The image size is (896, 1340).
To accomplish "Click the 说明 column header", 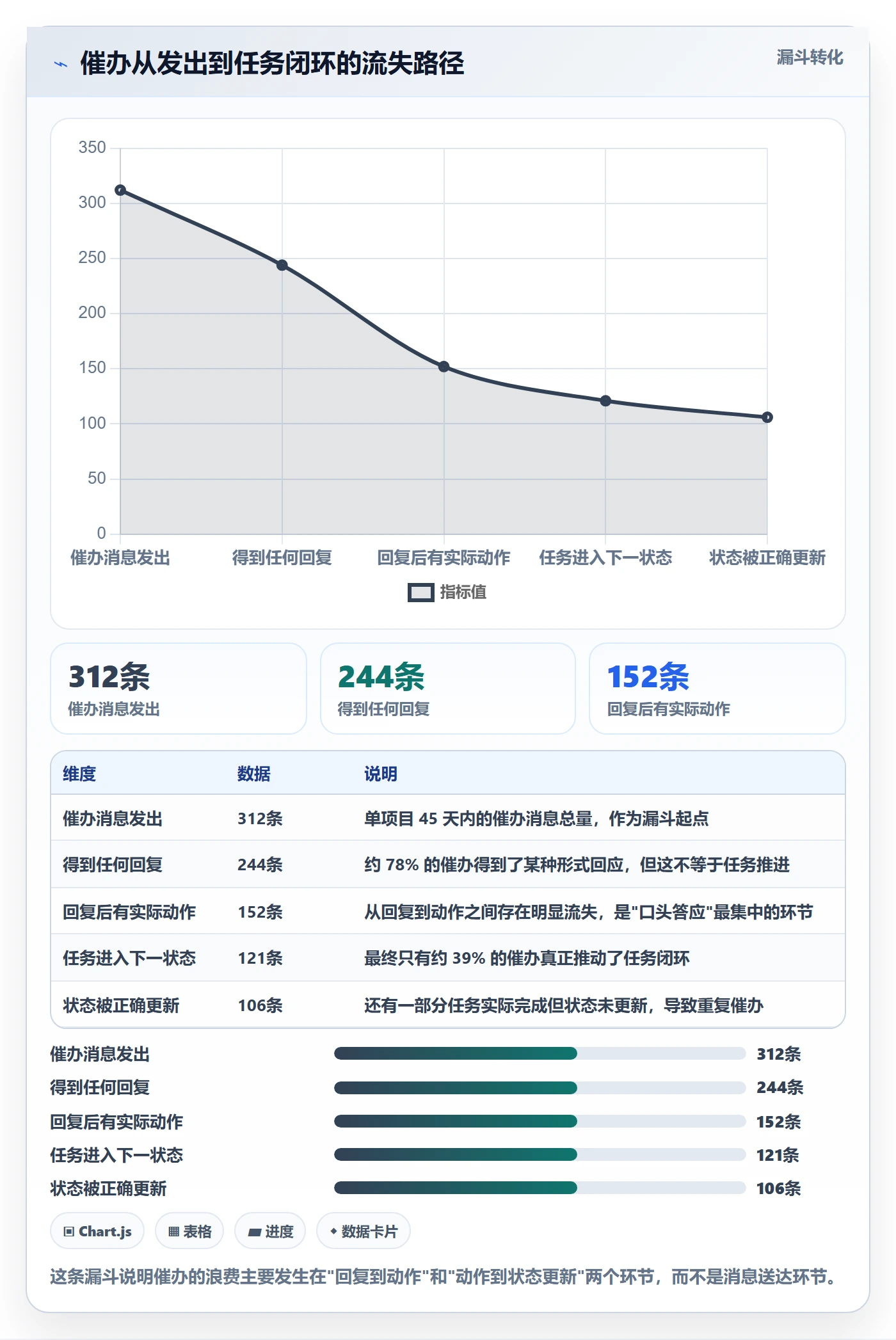I will (381, 774).
